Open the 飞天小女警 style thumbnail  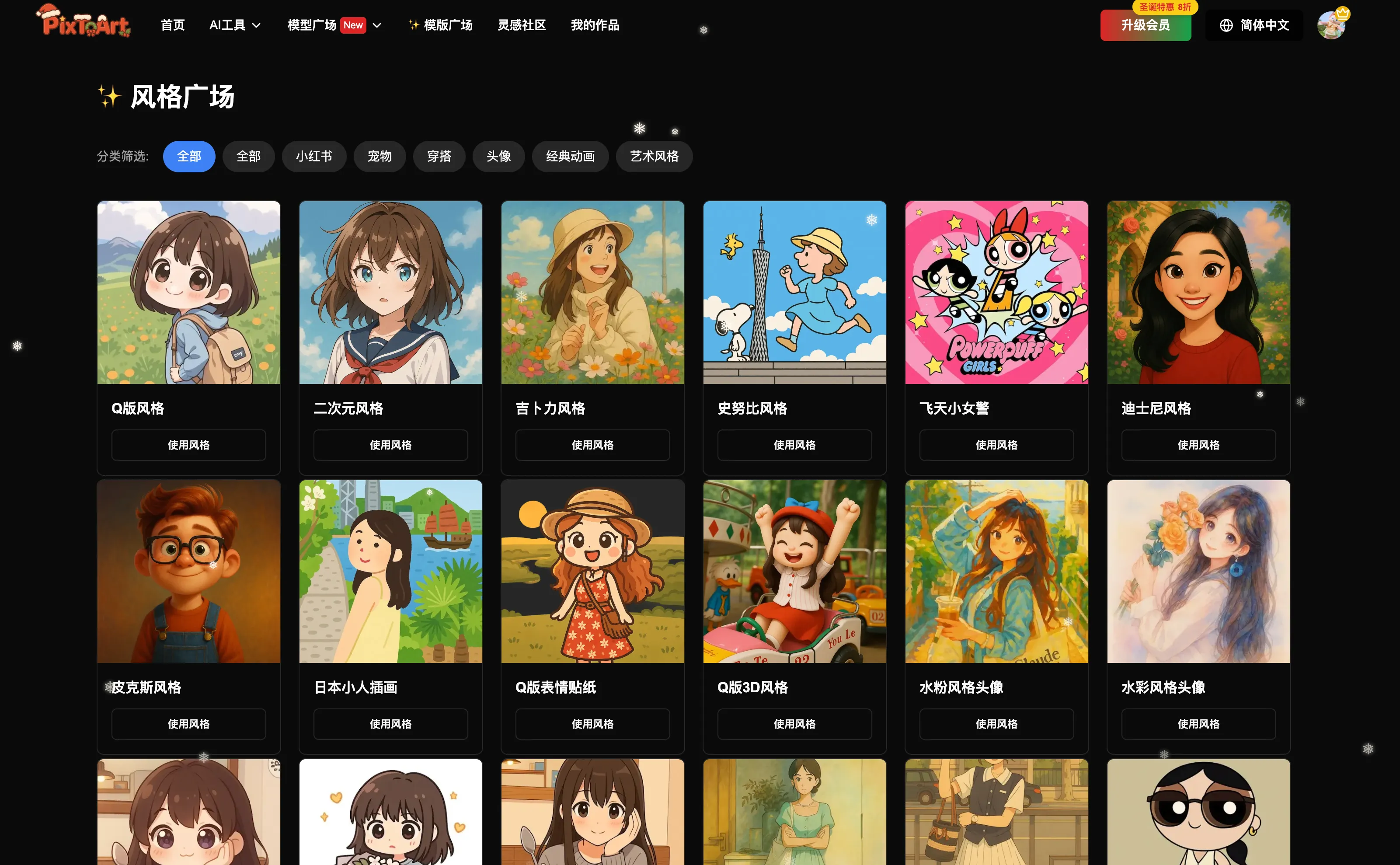(x=996, y=292)
